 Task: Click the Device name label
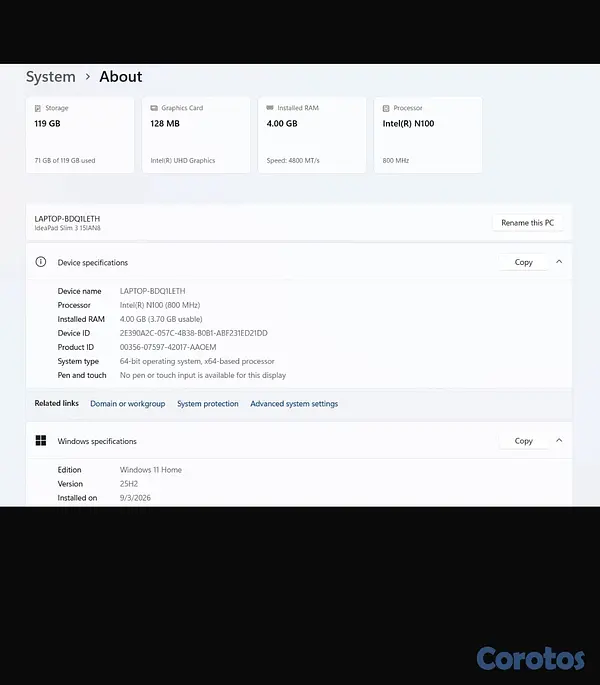[x=80, y=291]
